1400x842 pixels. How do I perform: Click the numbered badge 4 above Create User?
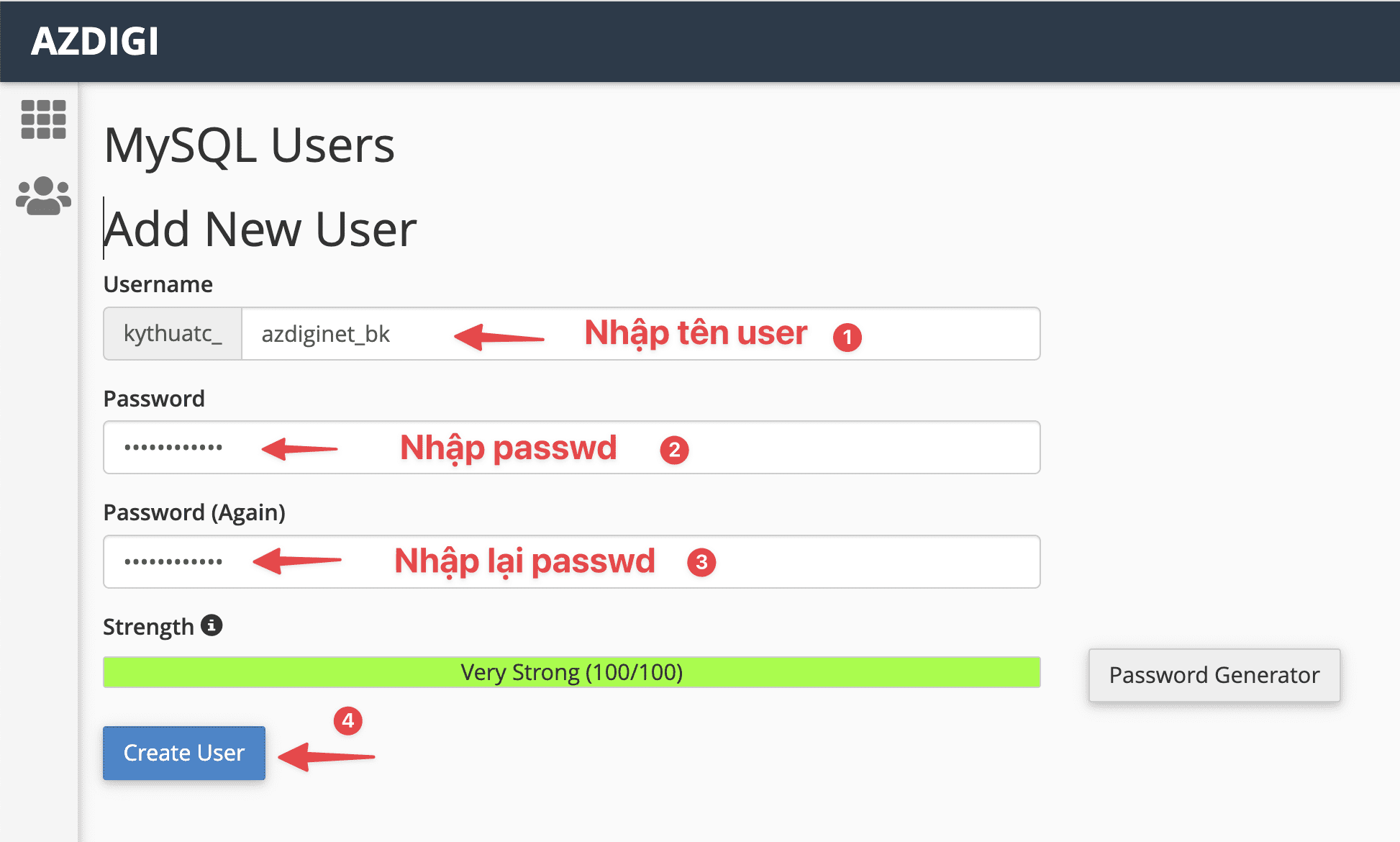click(x=348, y=722)
